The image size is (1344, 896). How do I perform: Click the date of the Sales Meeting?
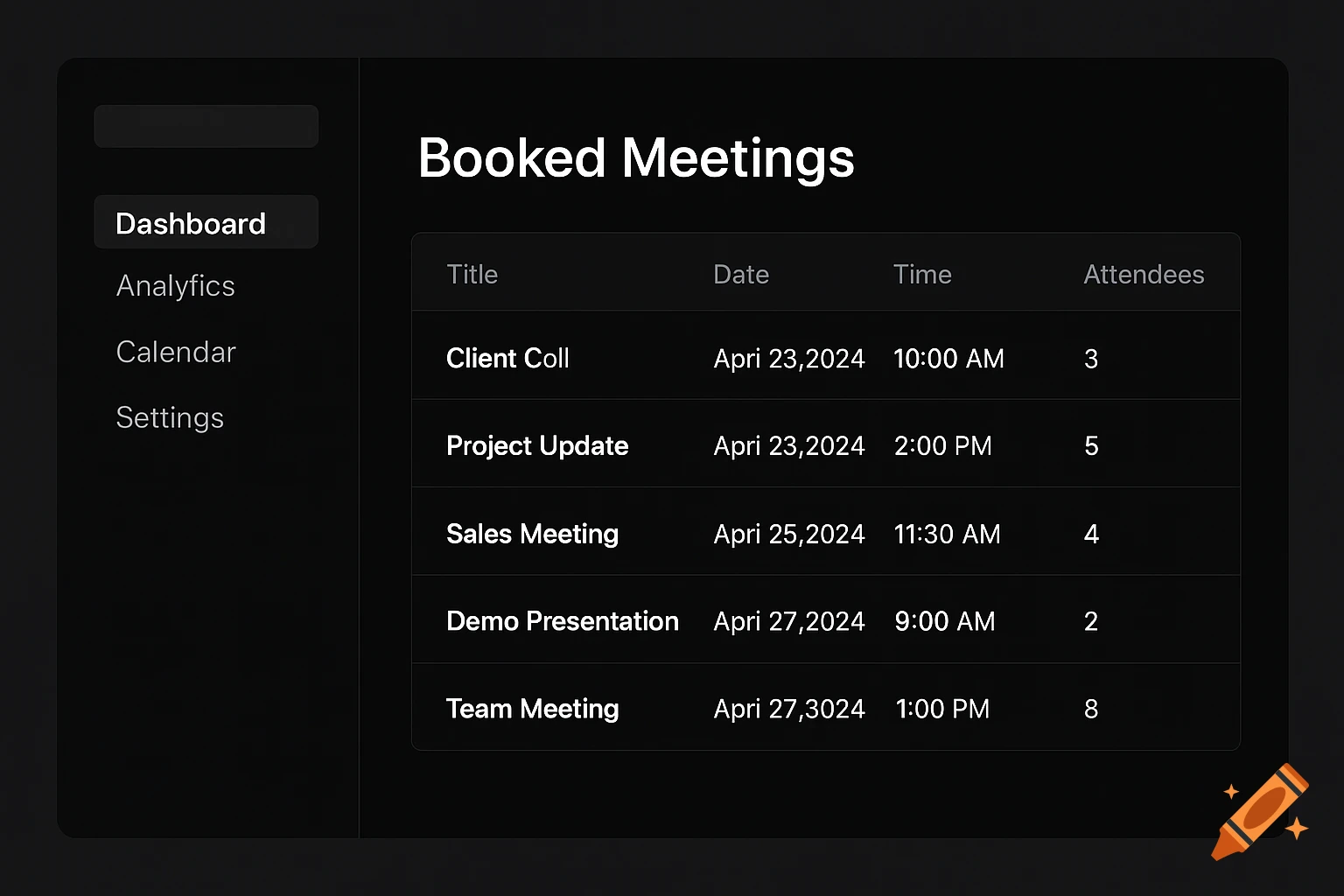pos(788,534)
